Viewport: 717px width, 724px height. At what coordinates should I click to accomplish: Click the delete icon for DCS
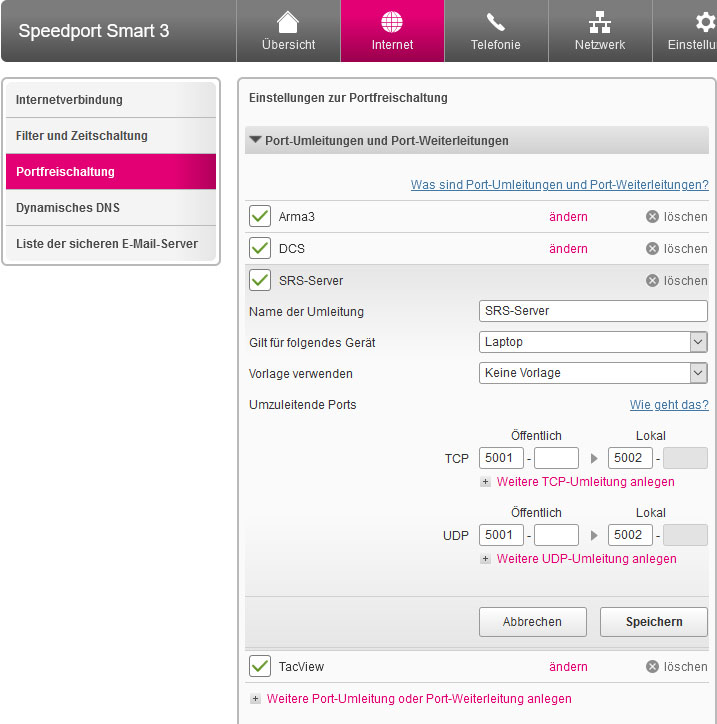pos(652,248)
